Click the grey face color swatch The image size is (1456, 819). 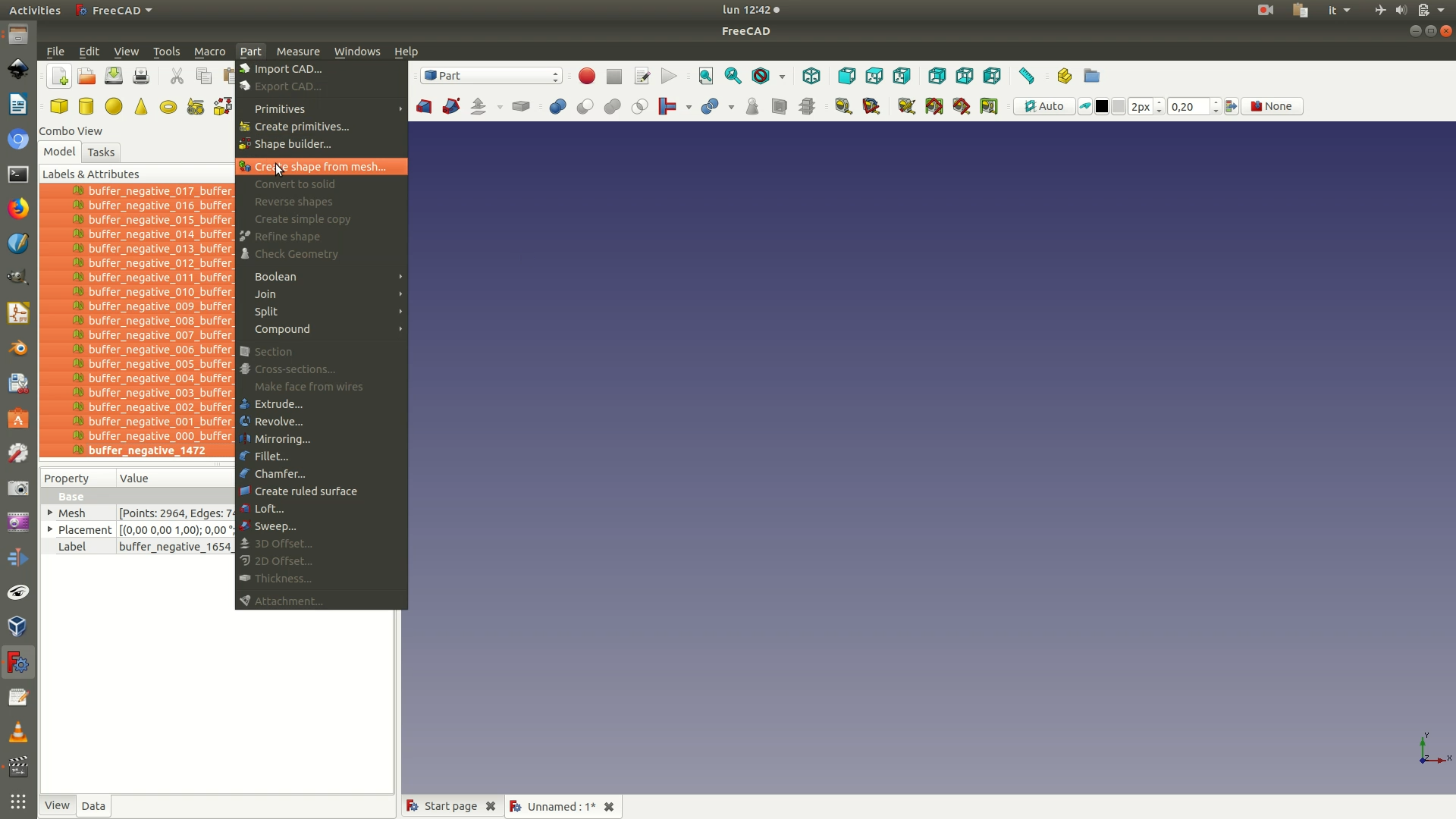point(1119,107)
